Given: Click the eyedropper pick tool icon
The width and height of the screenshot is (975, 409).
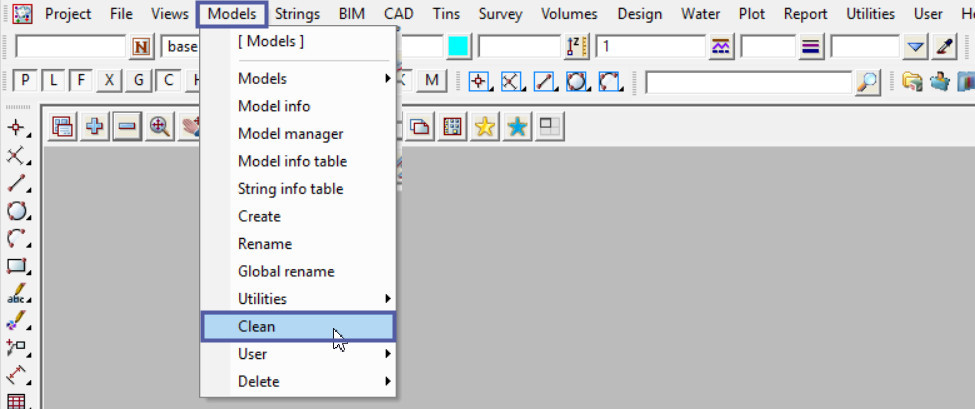Looking at the screenshot, I should tap(944, 47).
